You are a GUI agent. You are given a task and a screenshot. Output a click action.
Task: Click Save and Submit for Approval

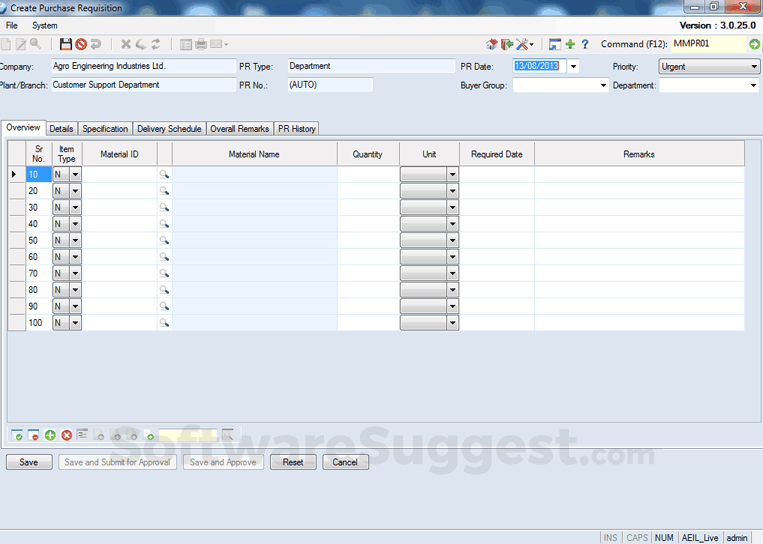(117, 462)
